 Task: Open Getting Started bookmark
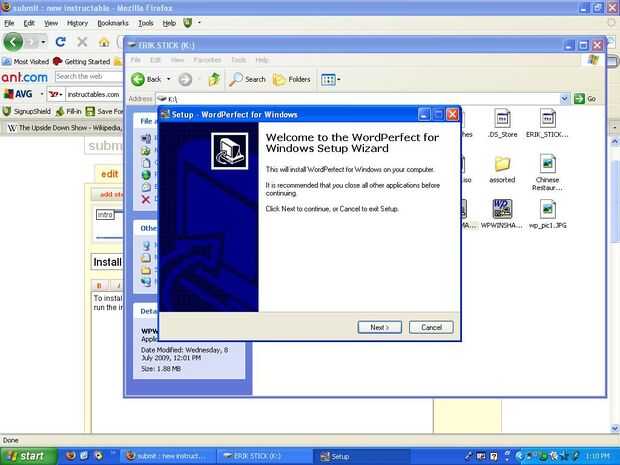(81, 61)
